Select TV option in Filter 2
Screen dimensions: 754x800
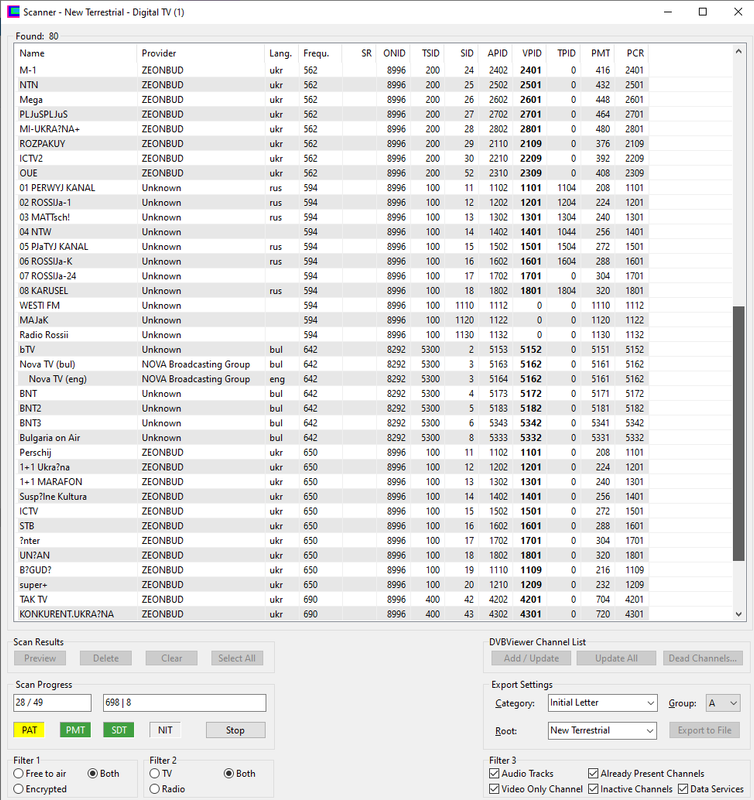point(161,773)
